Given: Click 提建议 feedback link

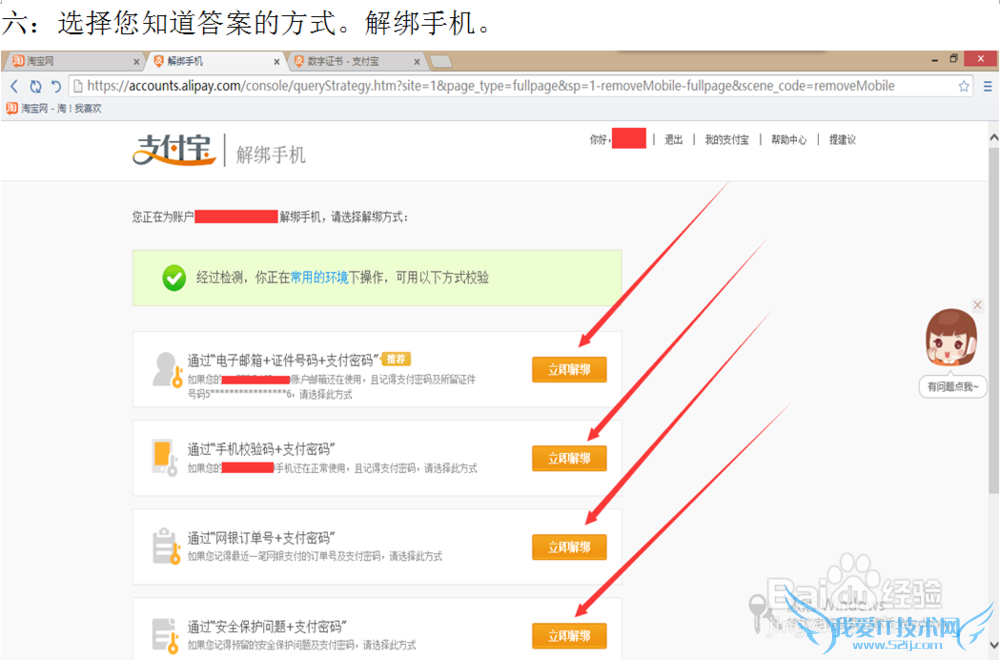Looking at the screenshot, I should tap(842, 140).
